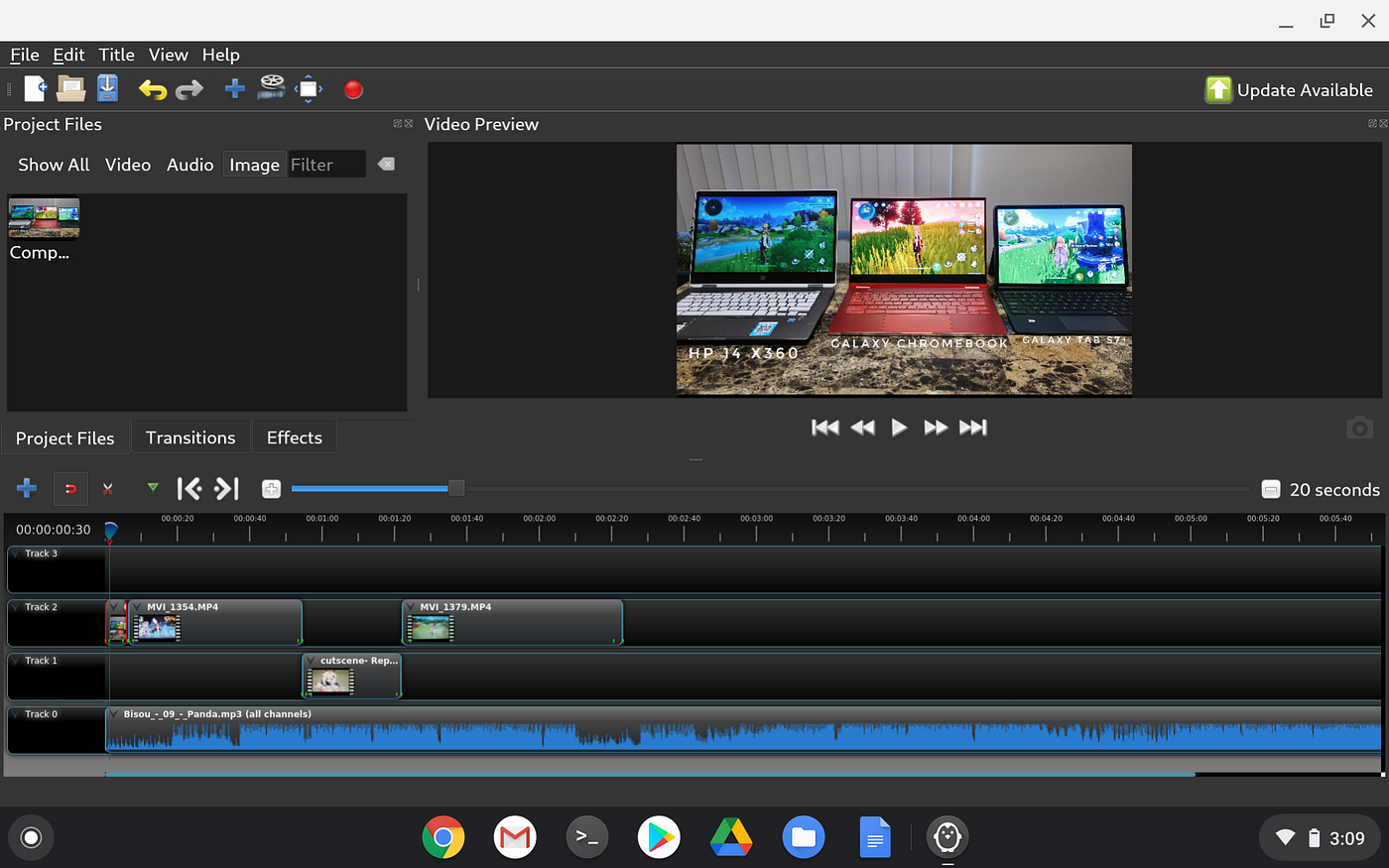
Task: Go to previous marker
Action: click(x=189, y=488)
